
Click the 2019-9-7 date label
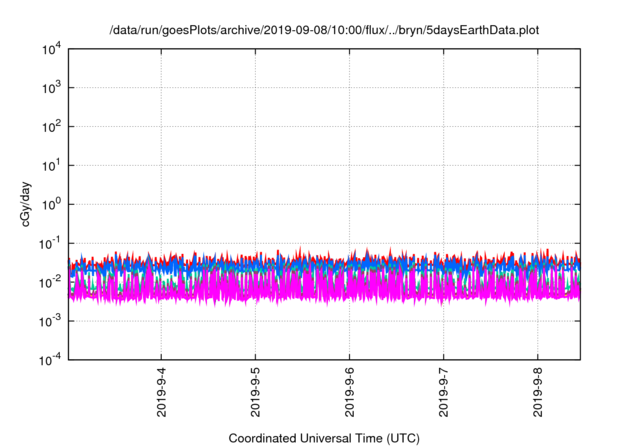[x=444, y=392]
